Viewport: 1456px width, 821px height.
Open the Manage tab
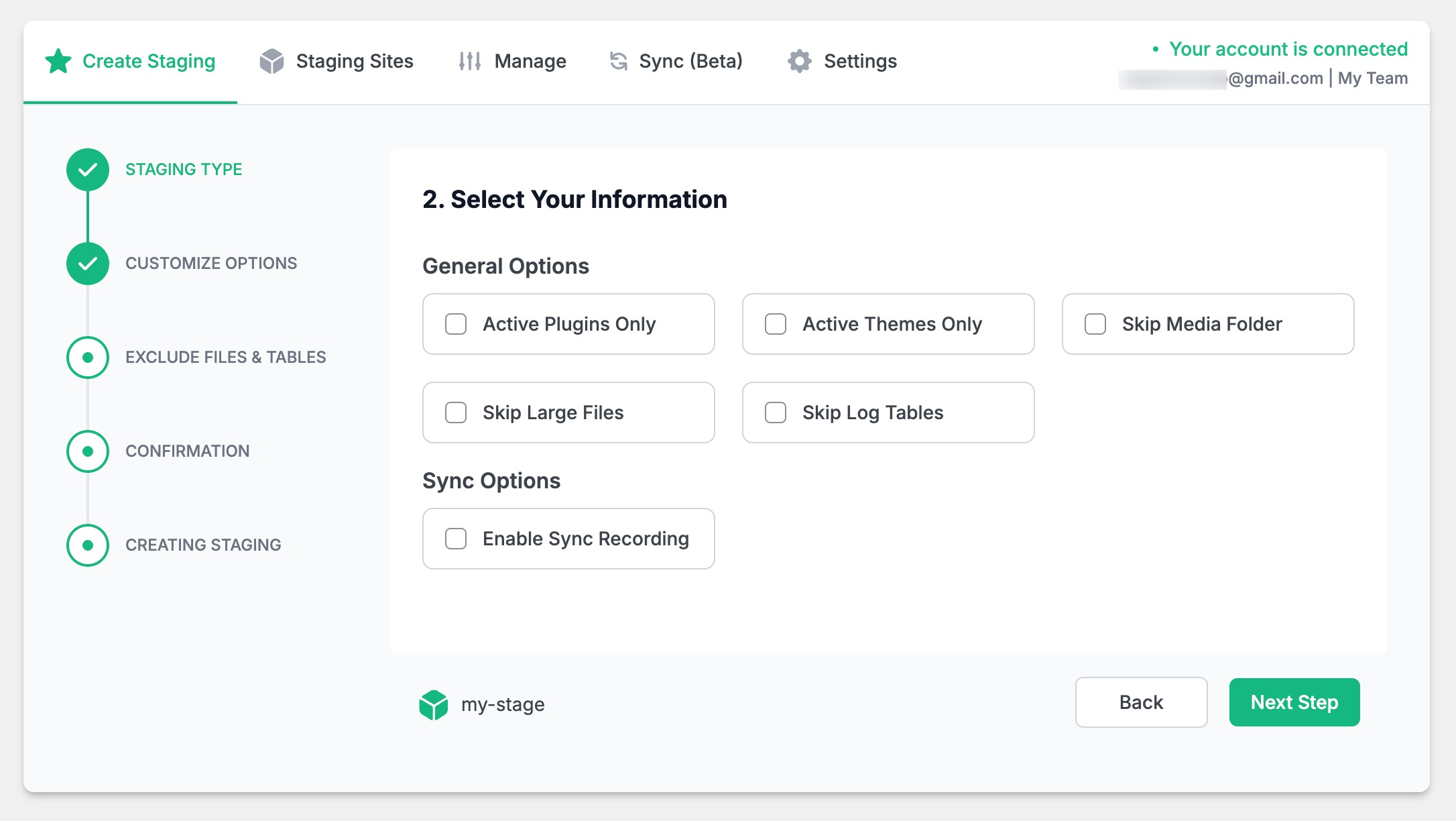(x=530, y=61)
